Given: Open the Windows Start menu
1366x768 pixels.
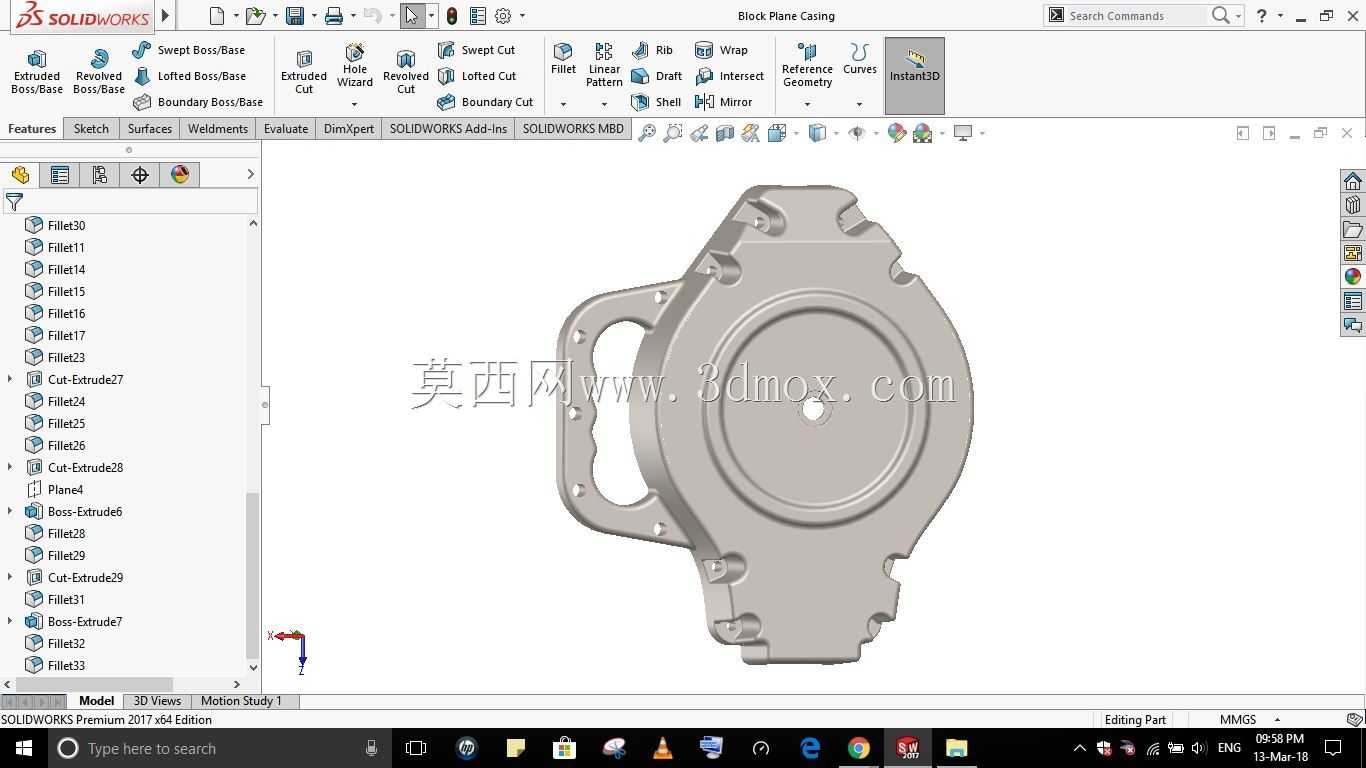Looking at the screenshot, I should [23, 748].
